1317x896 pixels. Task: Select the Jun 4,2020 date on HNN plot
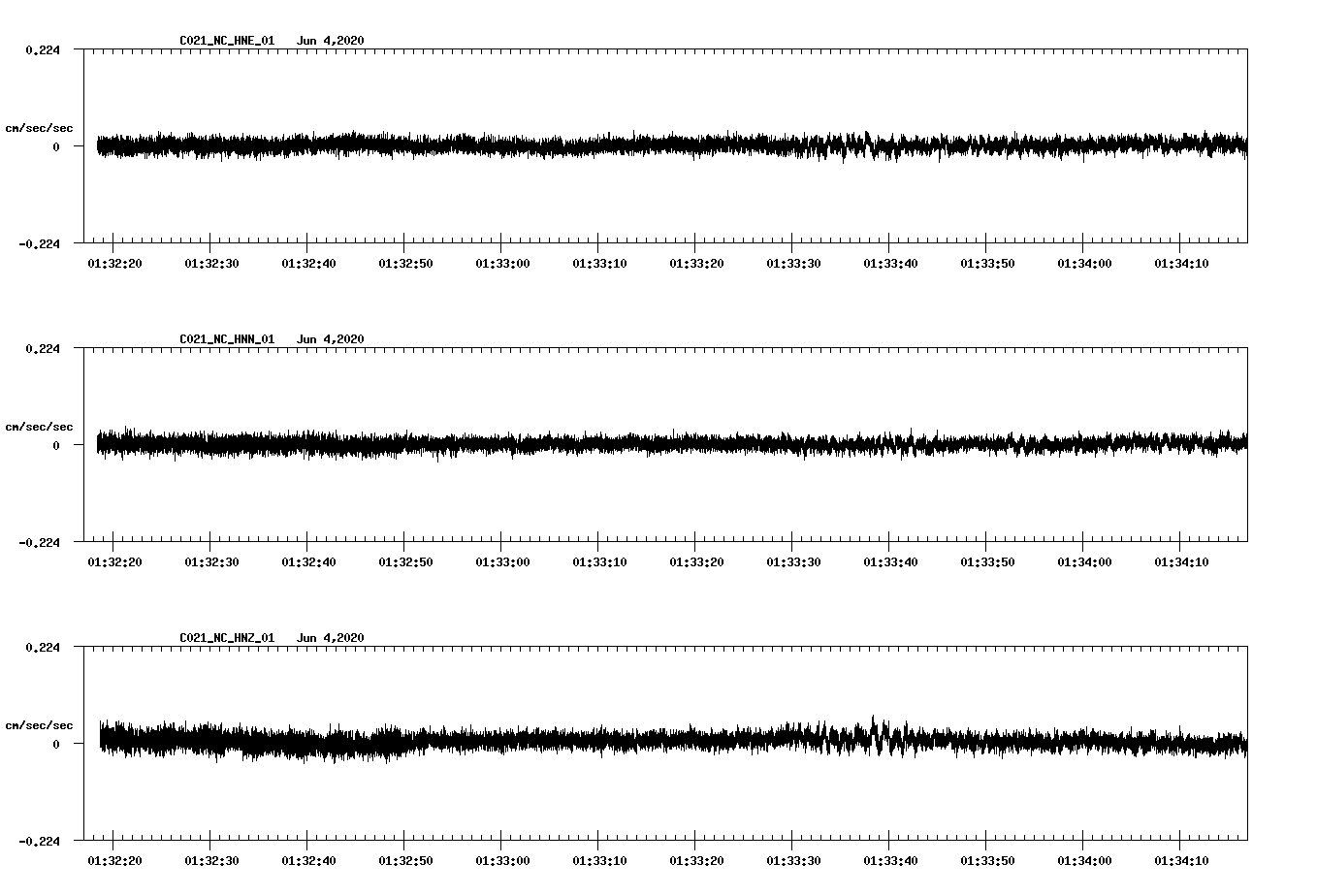331,339
